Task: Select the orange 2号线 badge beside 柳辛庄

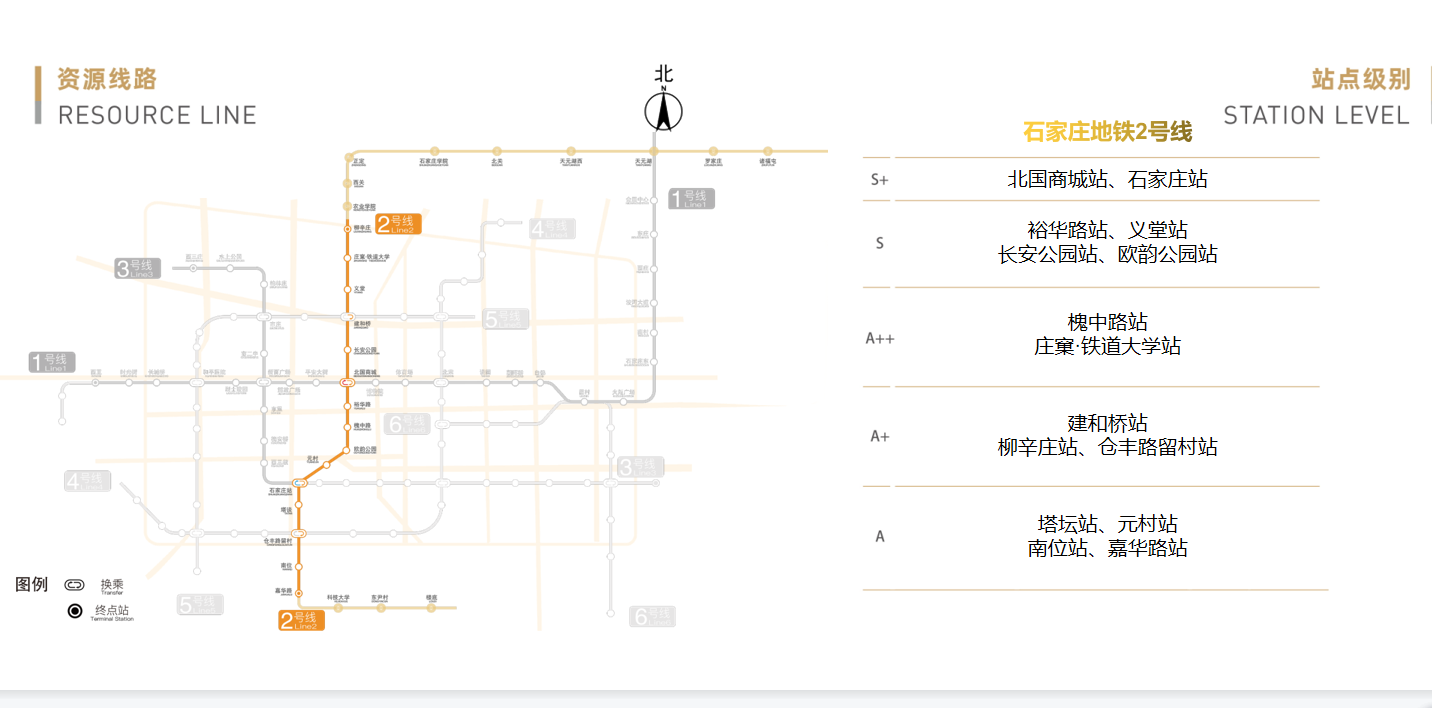Action: tap(398, 224)
